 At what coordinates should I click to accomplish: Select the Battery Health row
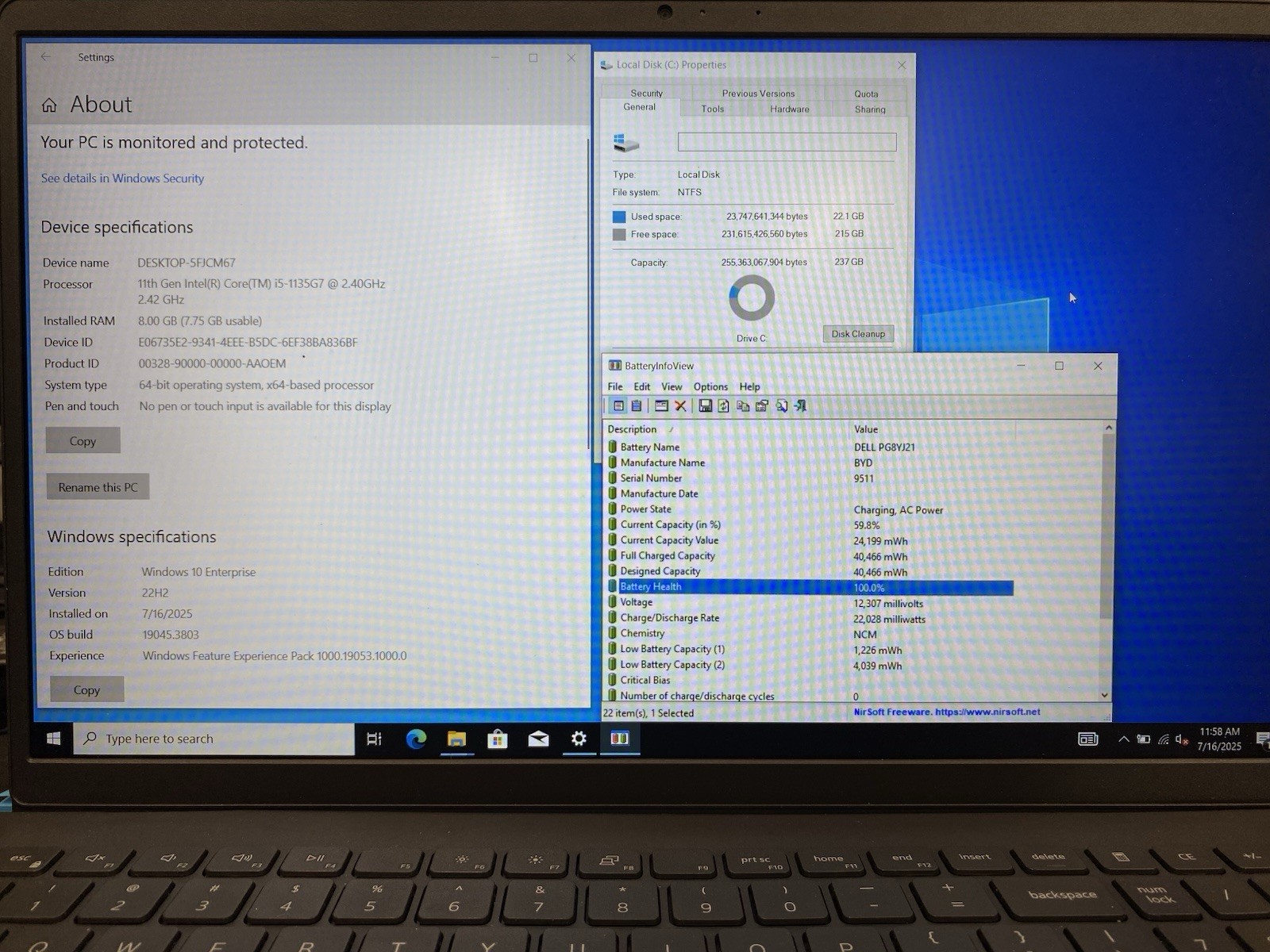click(810, 587)
